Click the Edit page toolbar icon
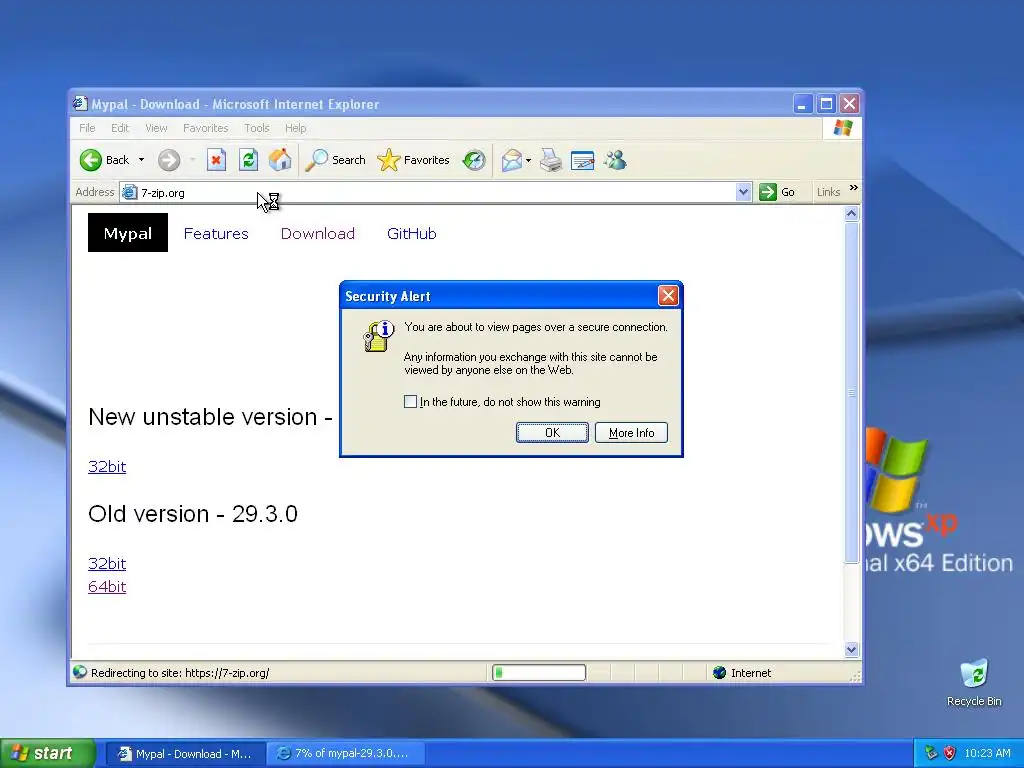 [583, 160]
